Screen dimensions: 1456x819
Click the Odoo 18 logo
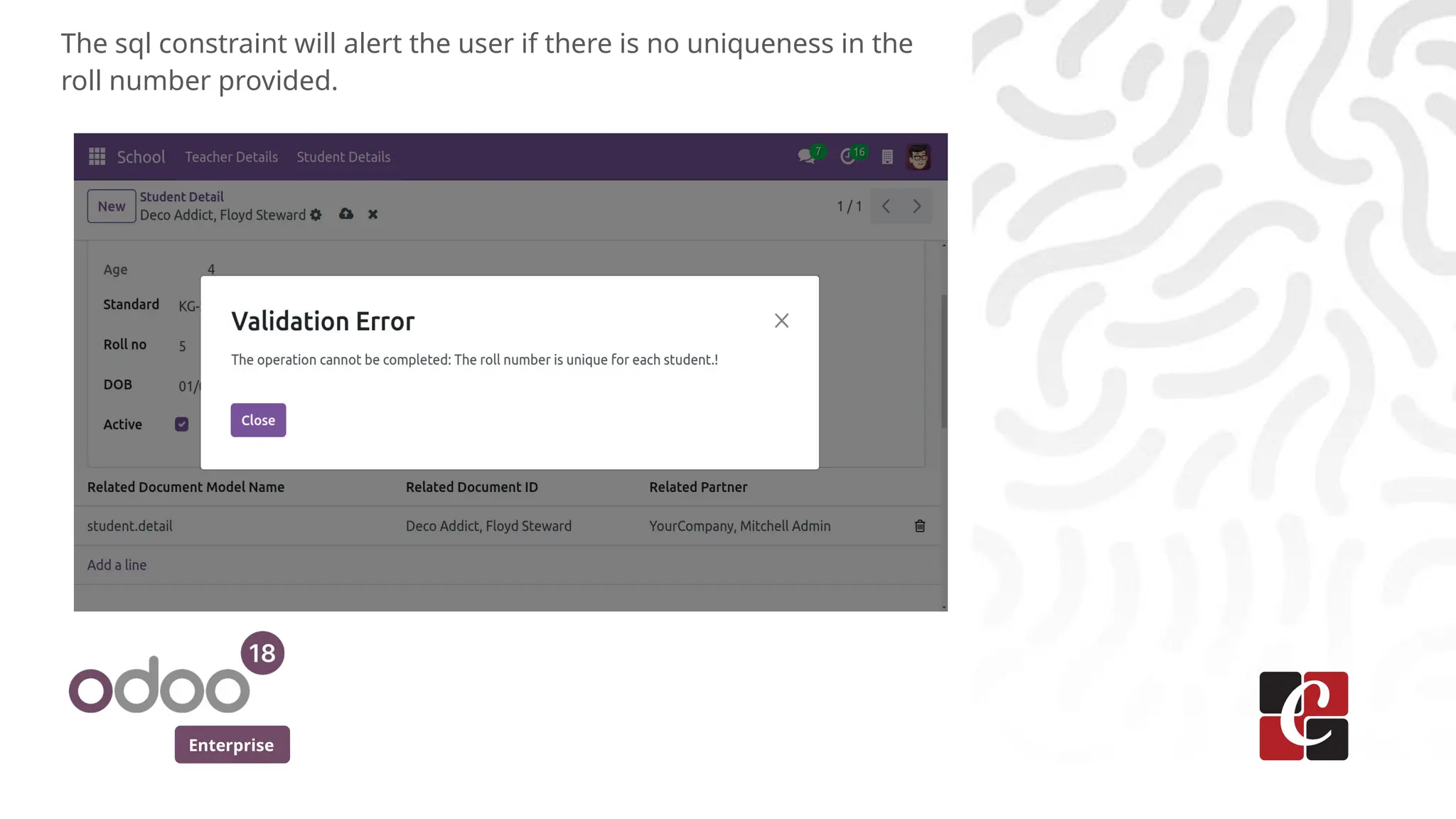176,673
